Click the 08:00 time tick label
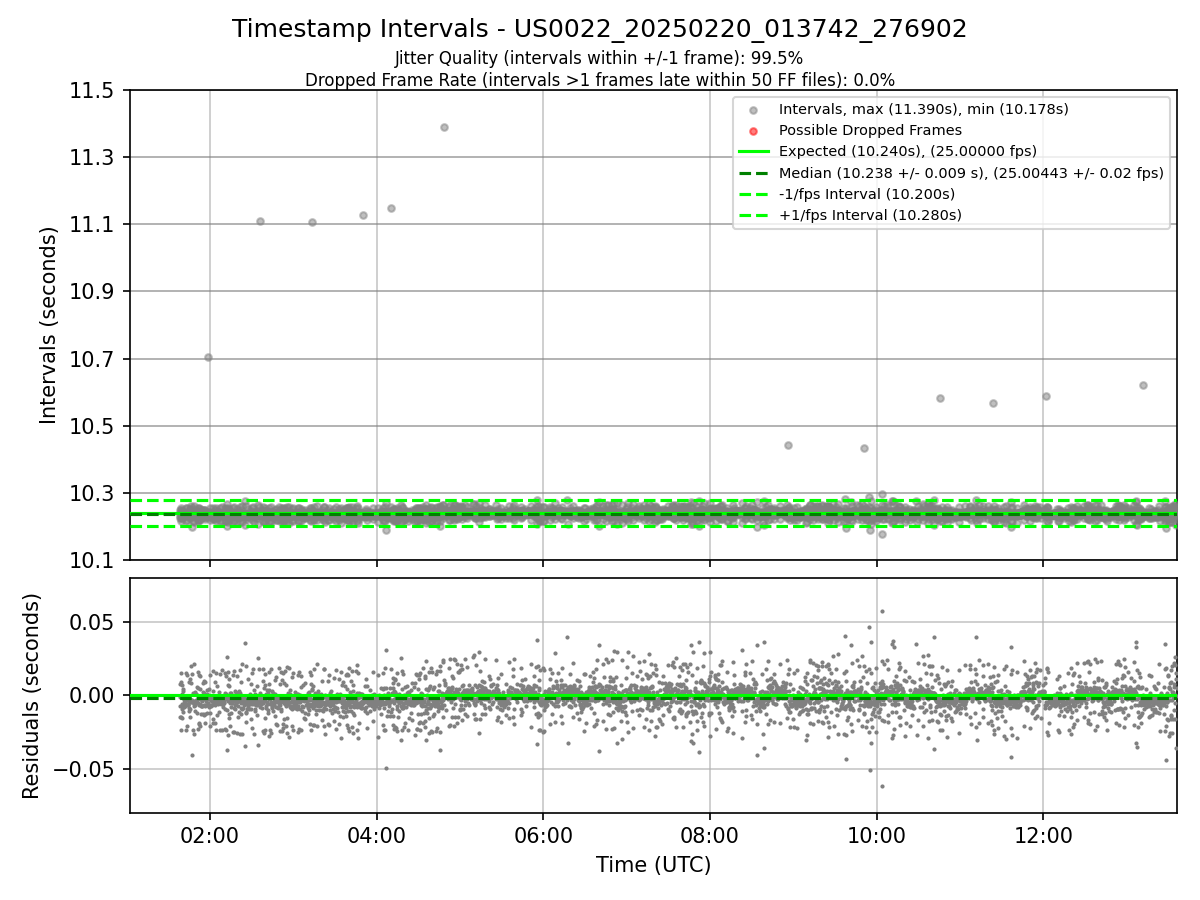Image resolution: width=1200 pixels, height=900 pixels. [709, 833]
